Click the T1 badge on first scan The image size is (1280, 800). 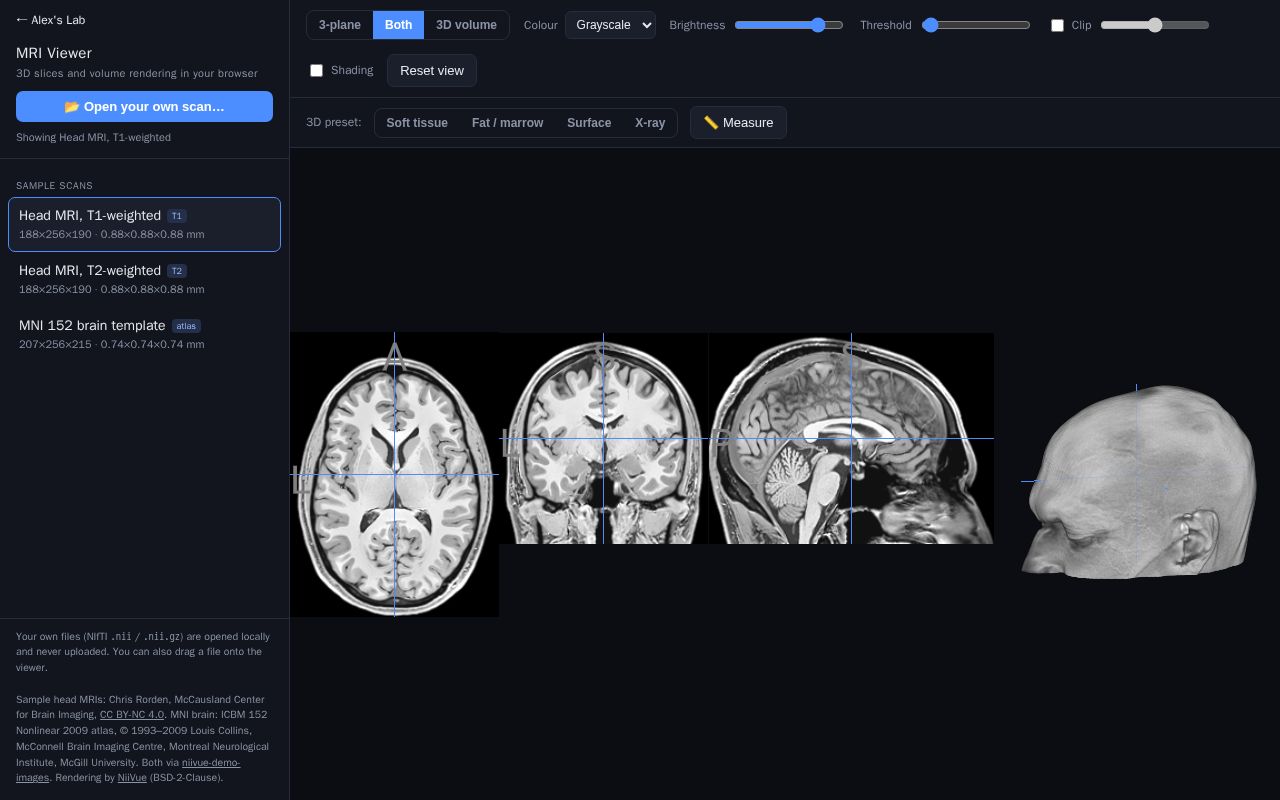(177, 216)
